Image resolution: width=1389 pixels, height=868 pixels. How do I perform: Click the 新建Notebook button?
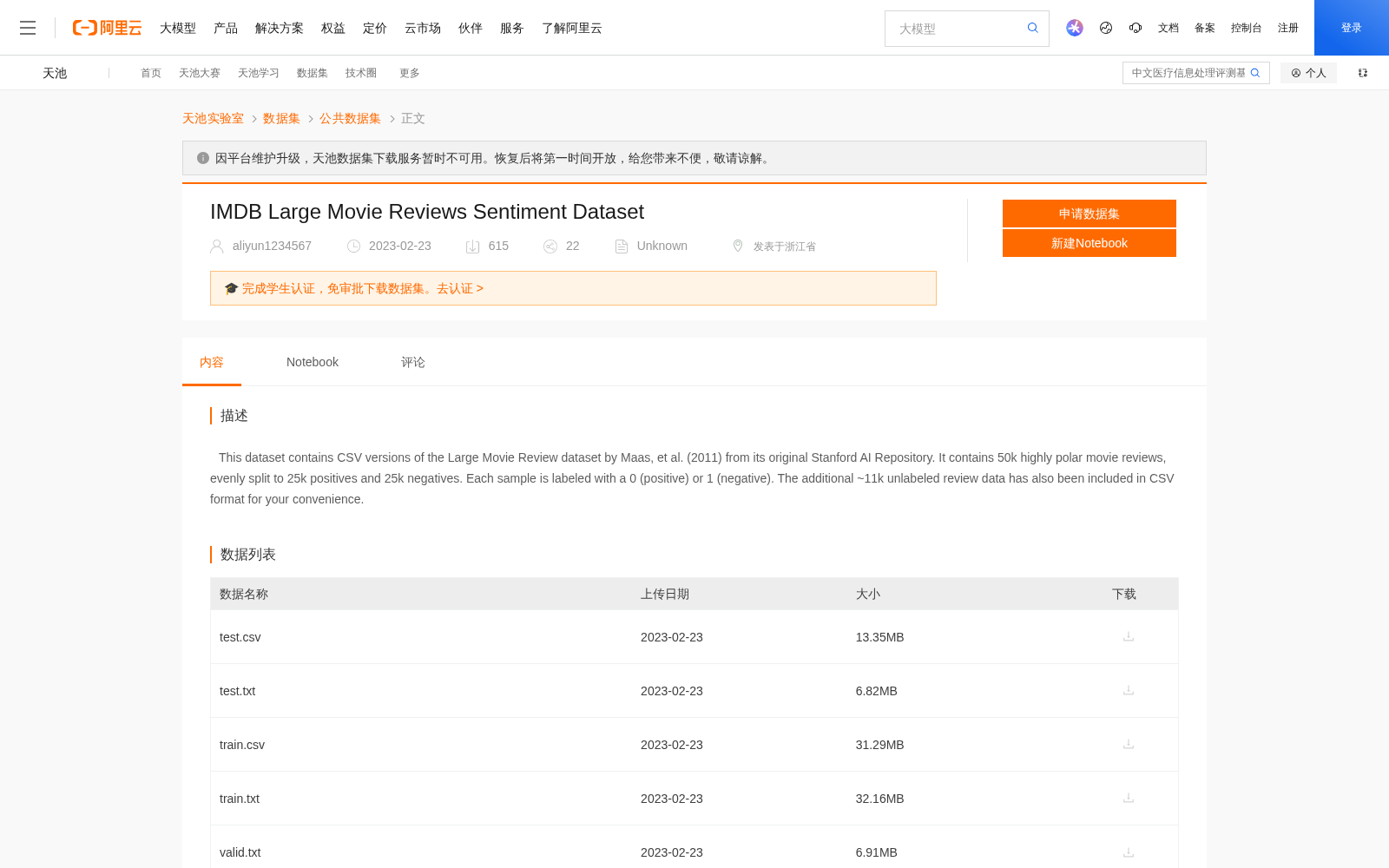pyautogui.click(x=1089, y=243)
